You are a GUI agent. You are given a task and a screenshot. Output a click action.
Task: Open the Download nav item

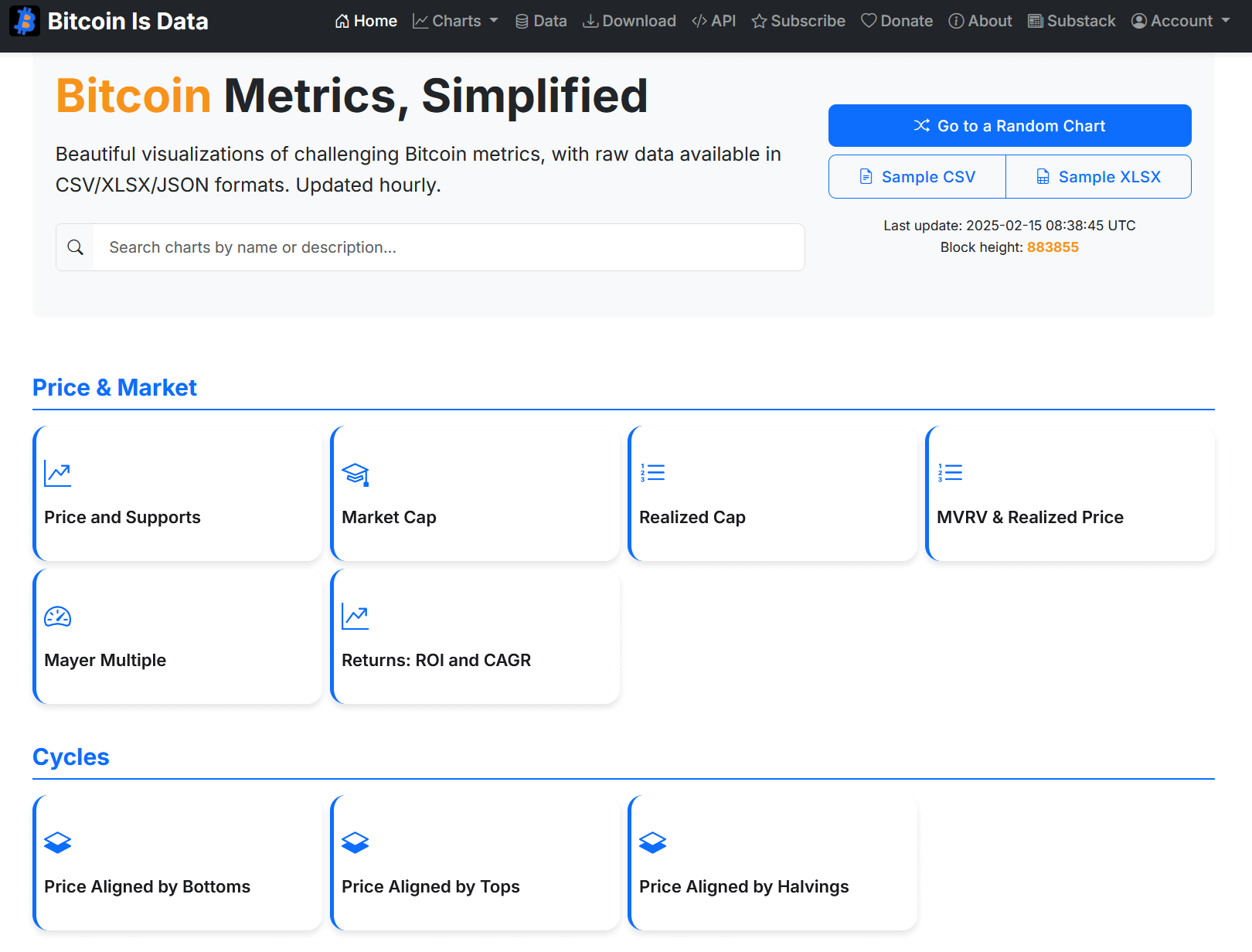pyautogui.click(x=629, y=21)
